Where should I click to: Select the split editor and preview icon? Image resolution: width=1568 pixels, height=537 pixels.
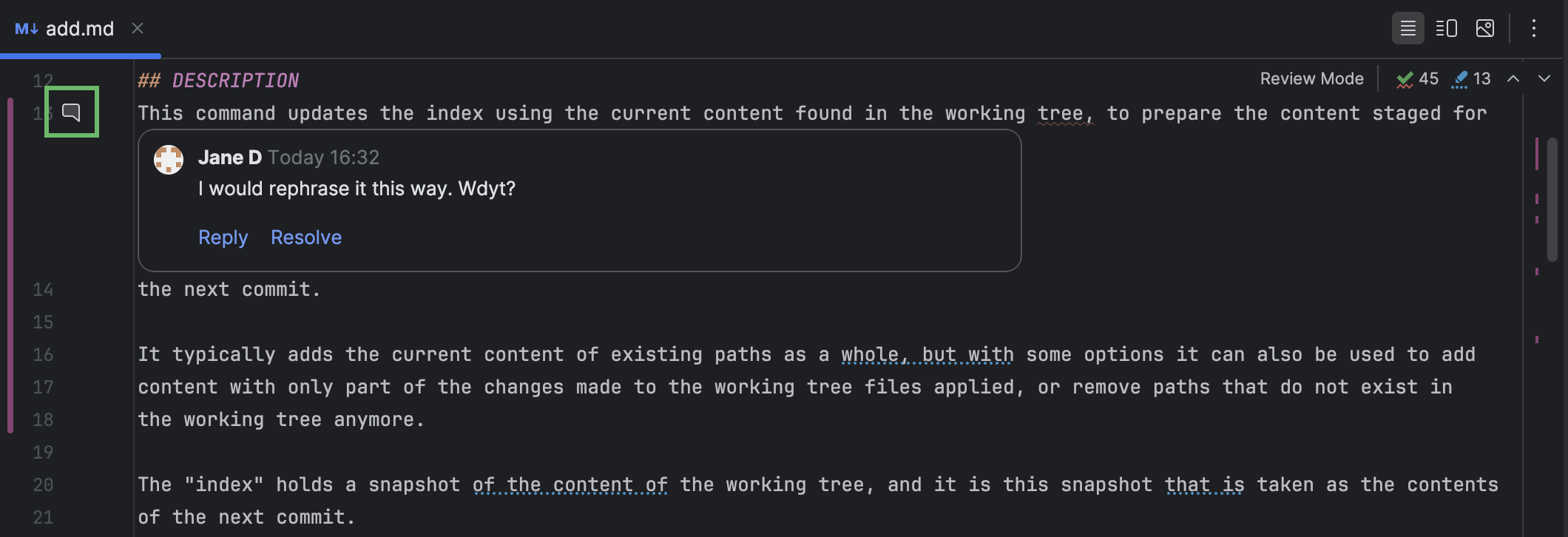[x=1447, y=28]
